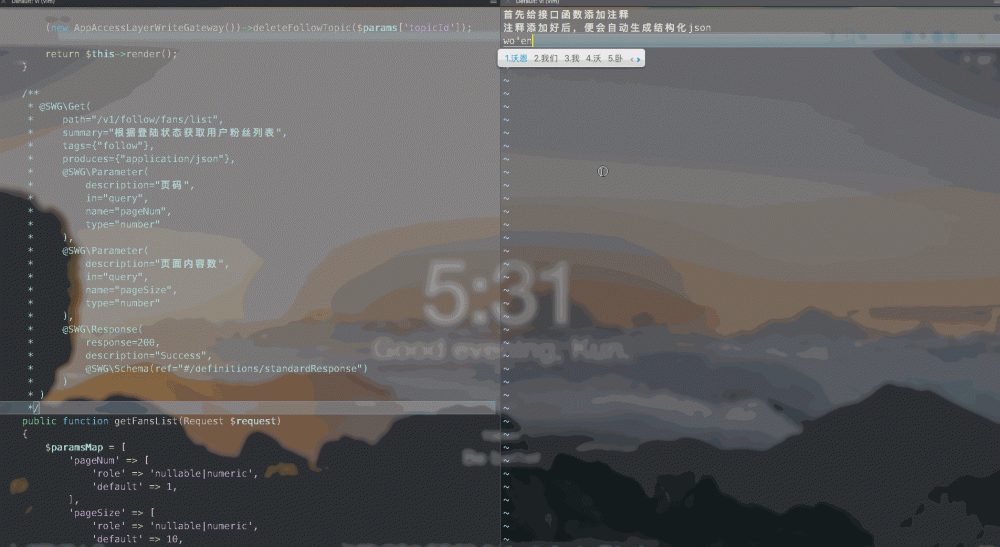
Task: Click description="页面内容数" line
Action: coord(157,263)
